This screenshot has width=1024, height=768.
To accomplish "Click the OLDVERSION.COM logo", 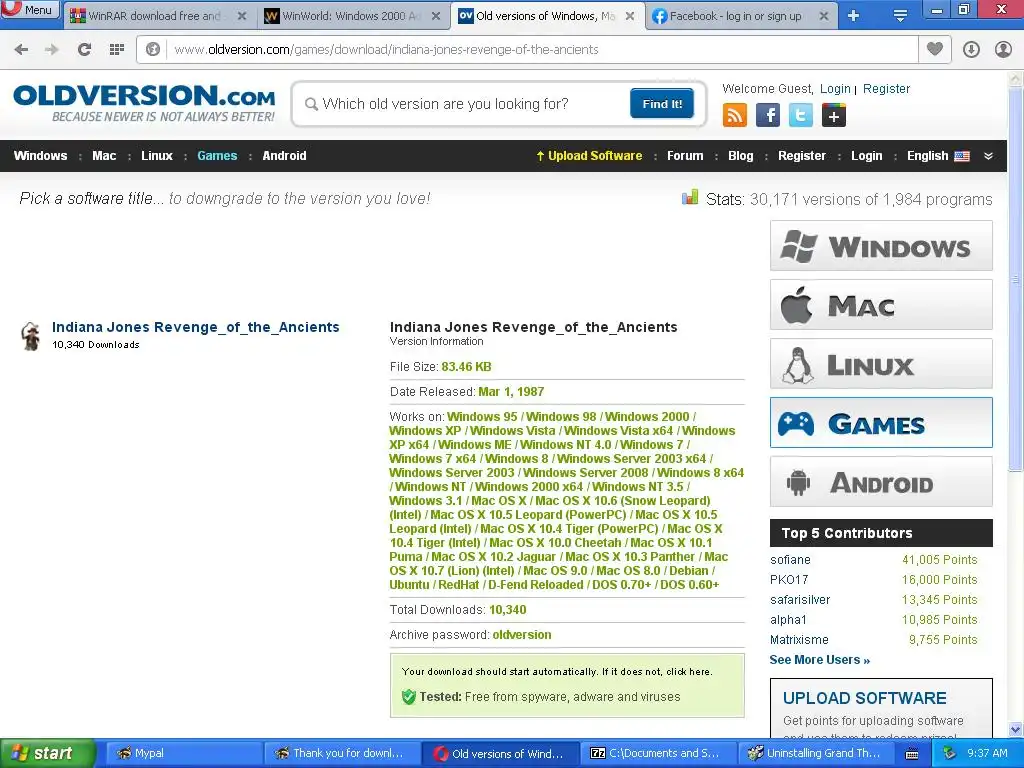I will point(144,103).
